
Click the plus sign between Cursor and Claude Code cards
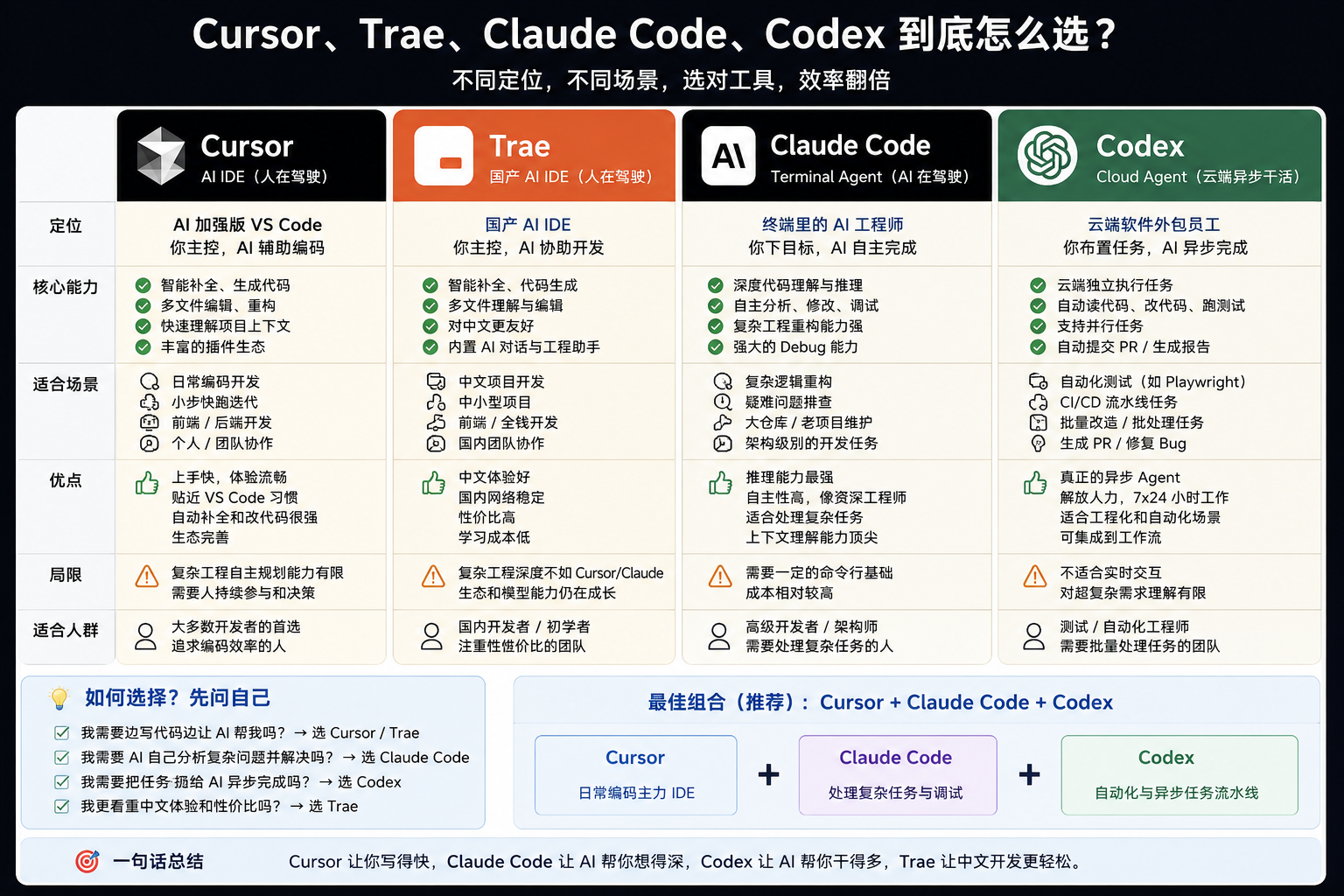pos(768,774)
